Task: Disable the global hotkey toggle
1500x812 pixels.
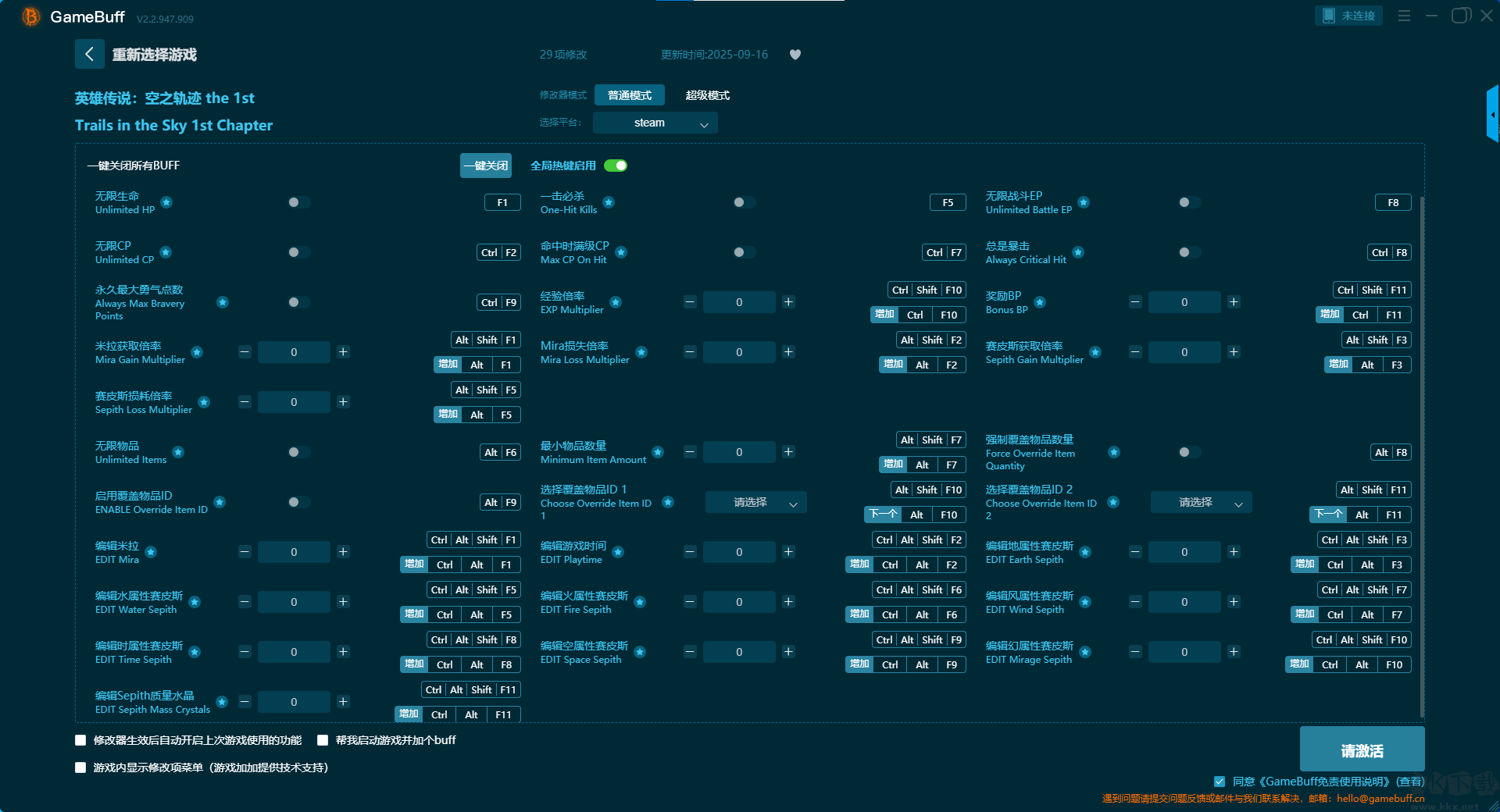Action: click(616, 166)
